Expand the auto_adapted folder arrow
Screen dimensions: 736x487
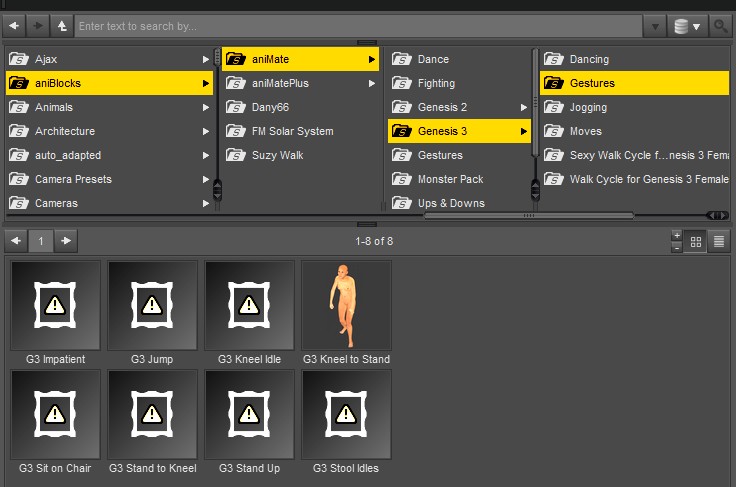click(x=206, y=155)
